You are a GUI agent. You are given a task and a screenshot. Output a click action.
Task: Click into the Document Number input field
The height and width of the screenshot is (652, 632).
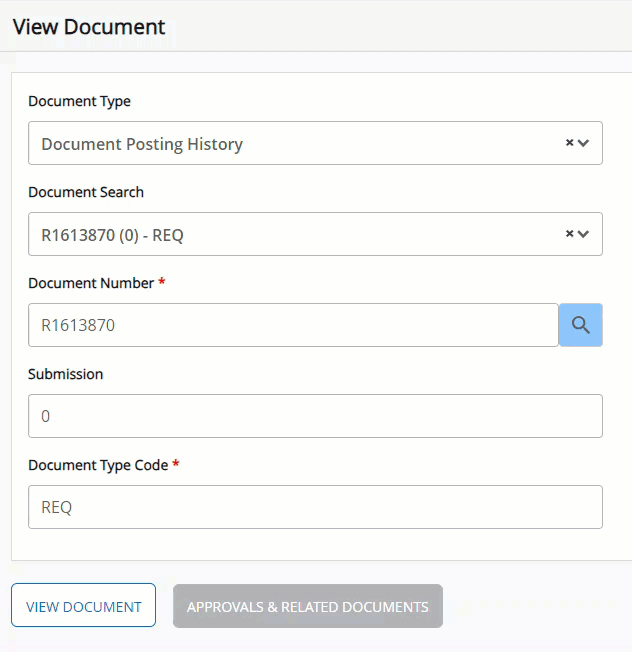[292, 325]
